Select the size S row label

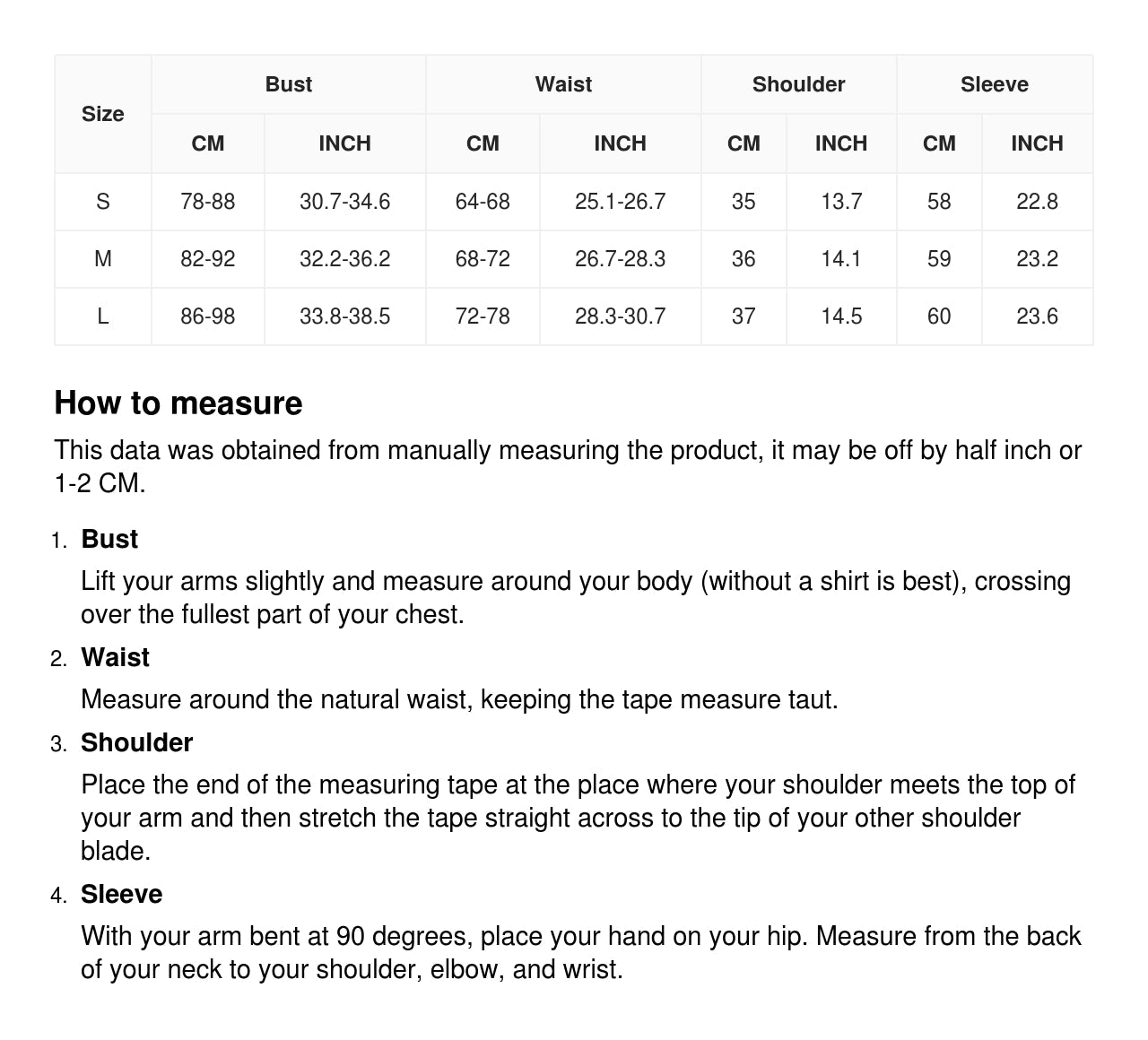pos(103,202)
